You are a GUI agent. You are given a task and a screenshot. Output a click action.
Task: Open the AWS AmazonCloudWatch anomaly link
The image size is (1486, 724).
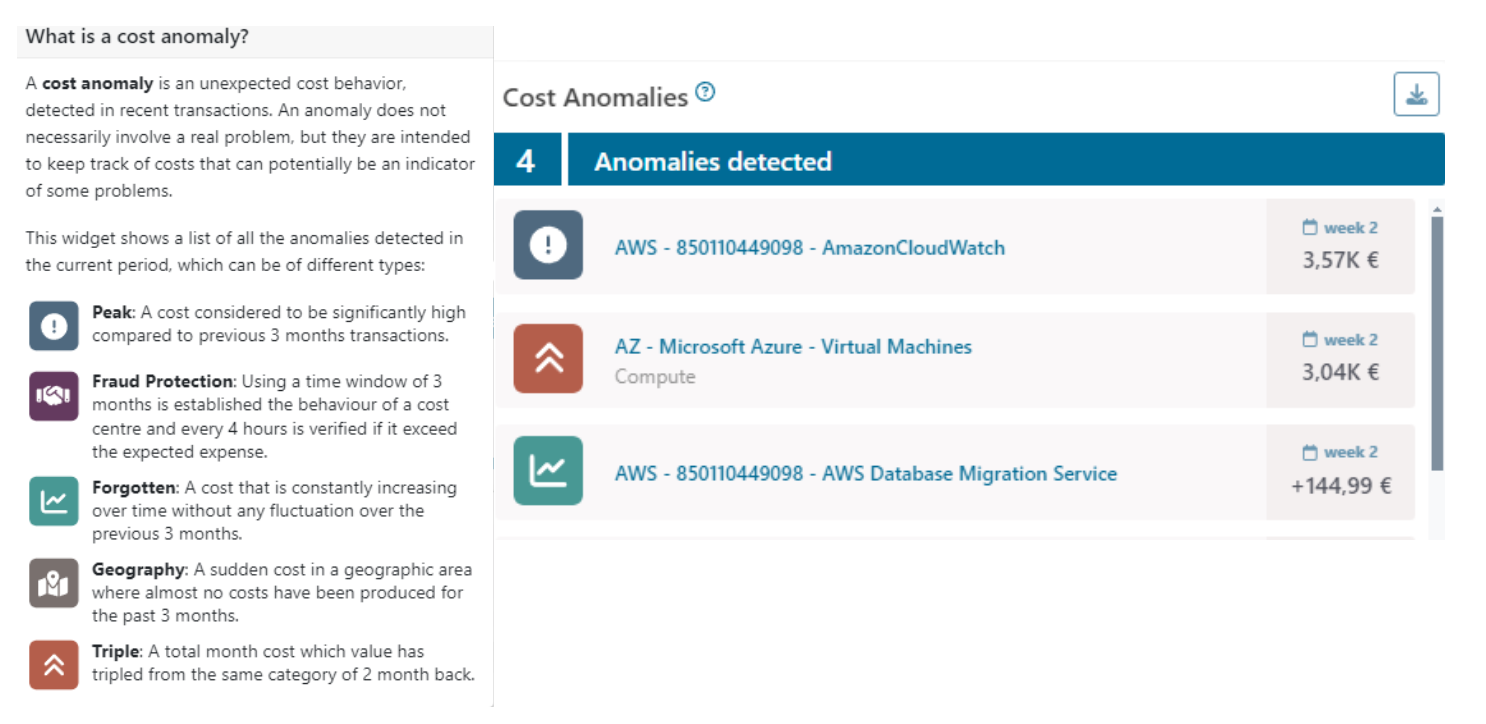point(809,248)
